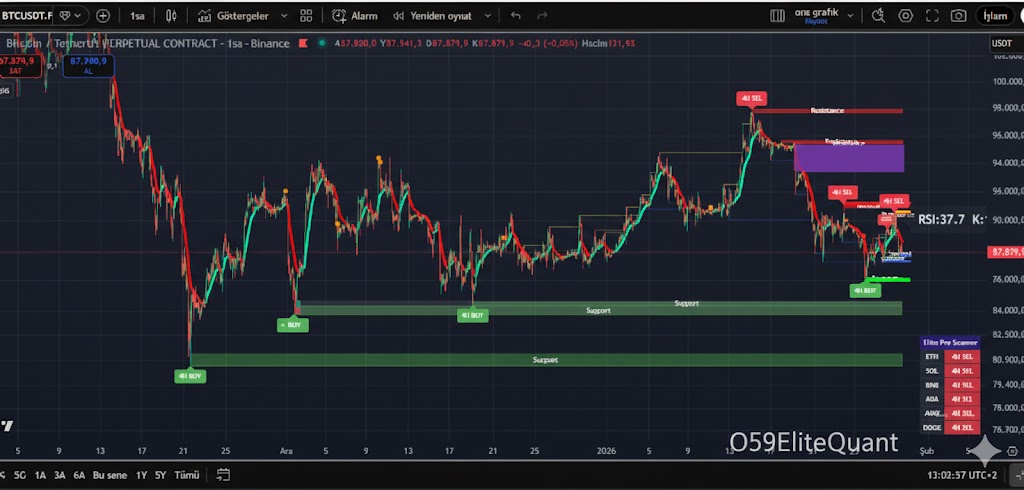Open the indicator templates grid icon
This screenshot has height=490, width=1024.
coord(308,16)
